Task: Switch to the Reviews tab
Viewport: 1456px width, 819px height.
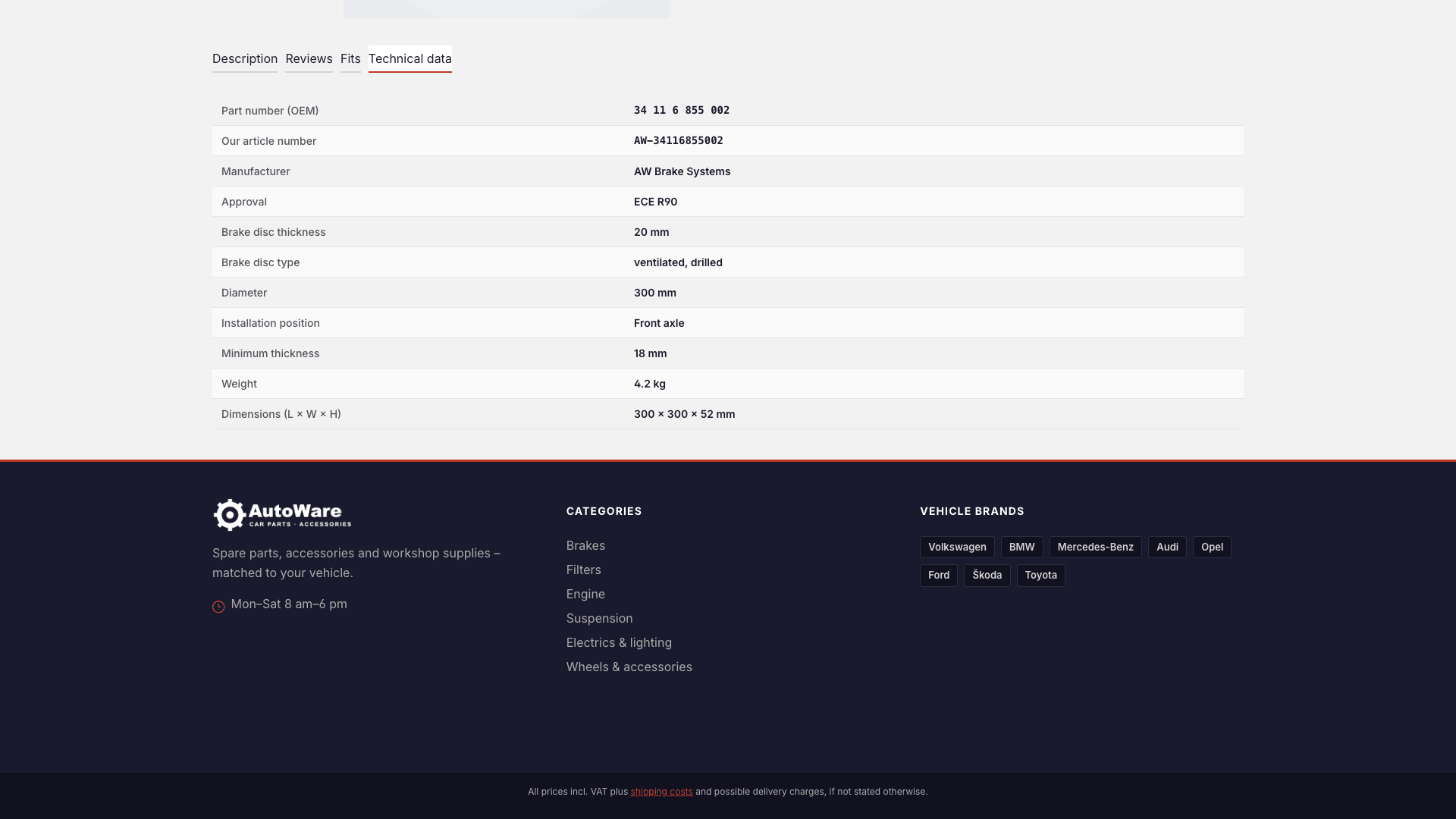Action: coord(309,59)
